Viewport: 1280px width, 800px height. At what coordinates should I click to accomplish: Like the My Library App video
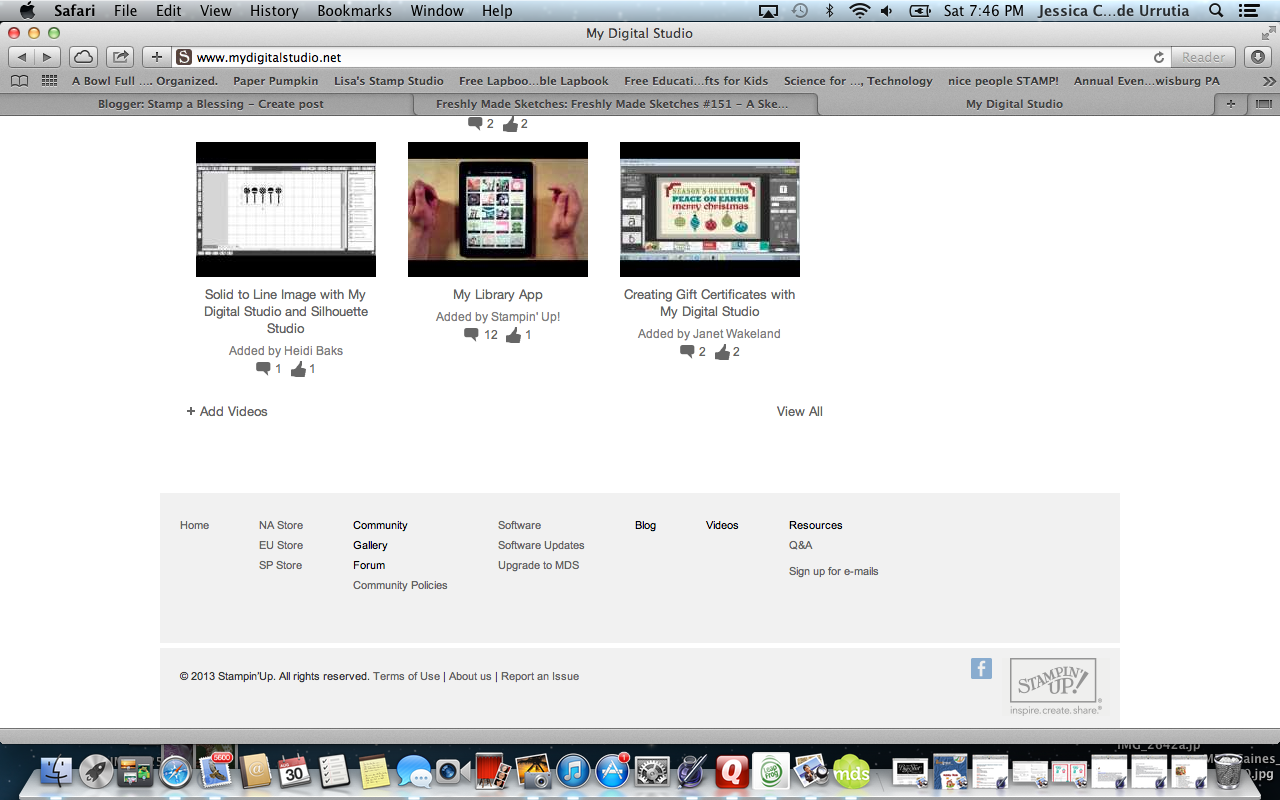513,335
